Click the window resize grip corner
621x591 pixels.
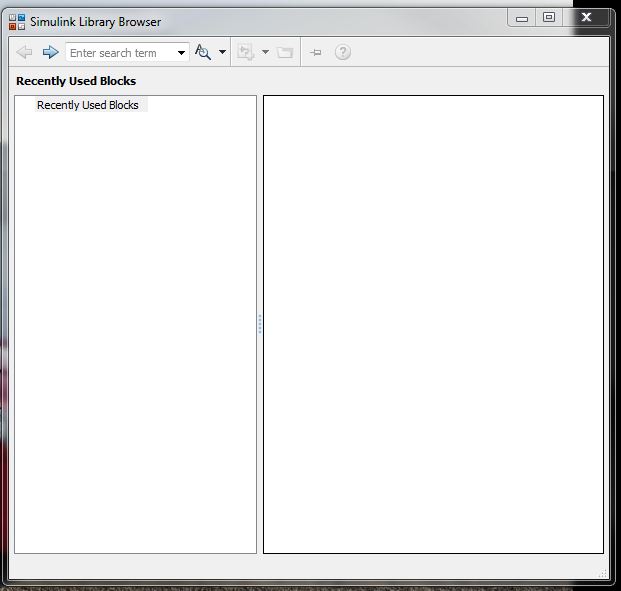tap(603, 573)
